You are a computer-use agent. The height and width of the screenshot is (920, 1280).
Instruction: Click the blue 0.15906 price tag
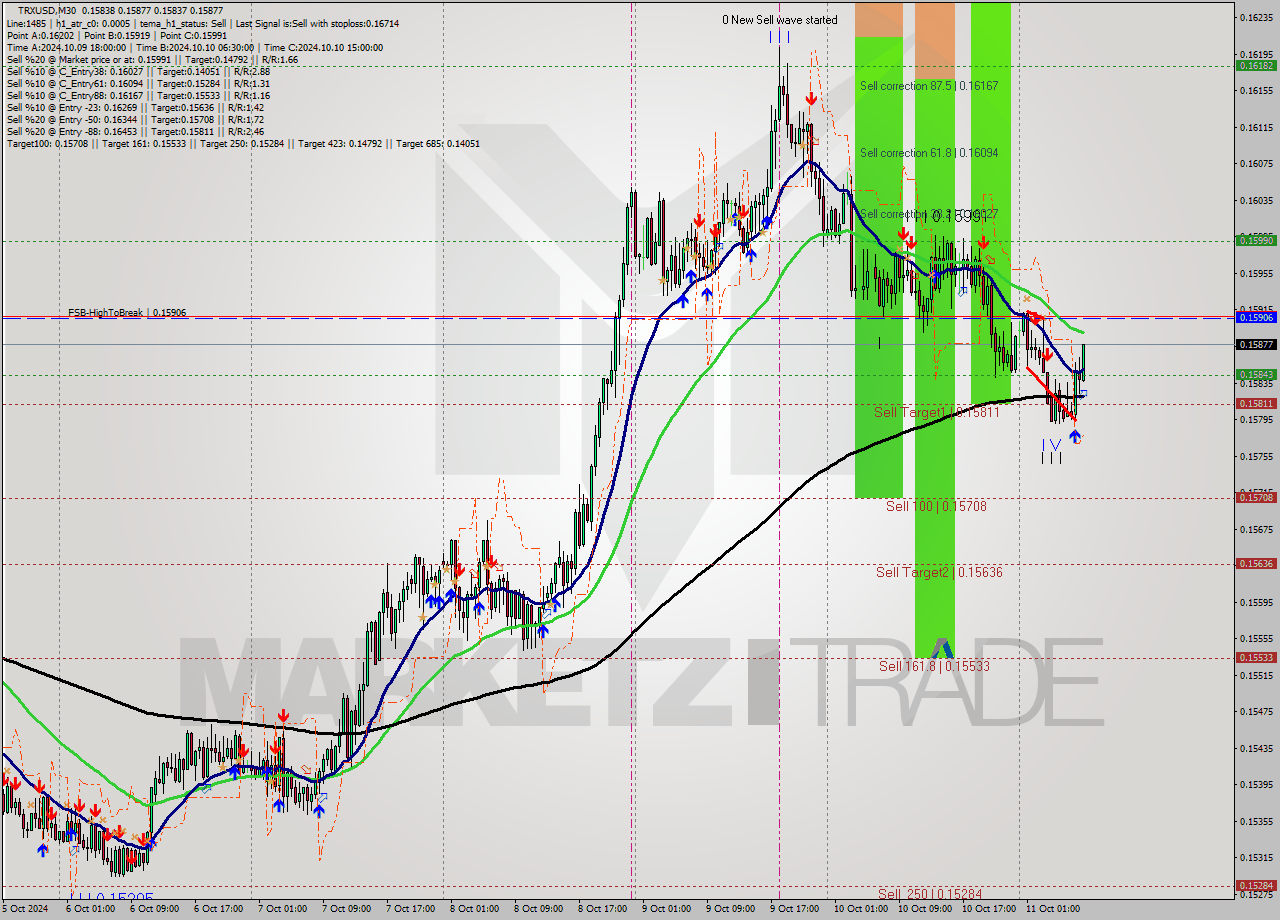[x=1256, y=317]
